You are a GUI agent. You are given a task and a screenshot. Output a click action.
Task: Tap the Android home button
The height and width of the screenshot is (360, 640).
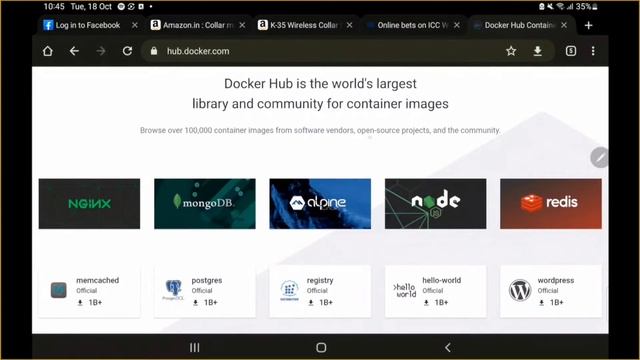321,347
